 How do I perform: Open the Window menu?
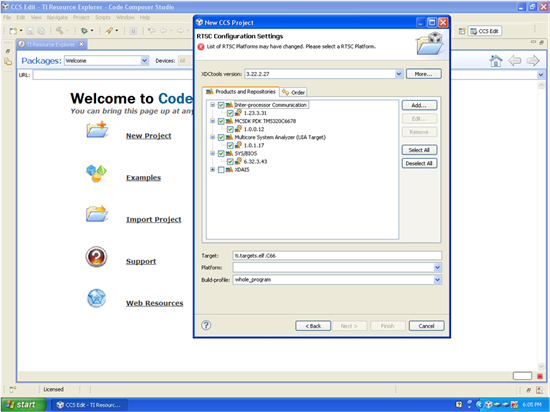point(125,17)
